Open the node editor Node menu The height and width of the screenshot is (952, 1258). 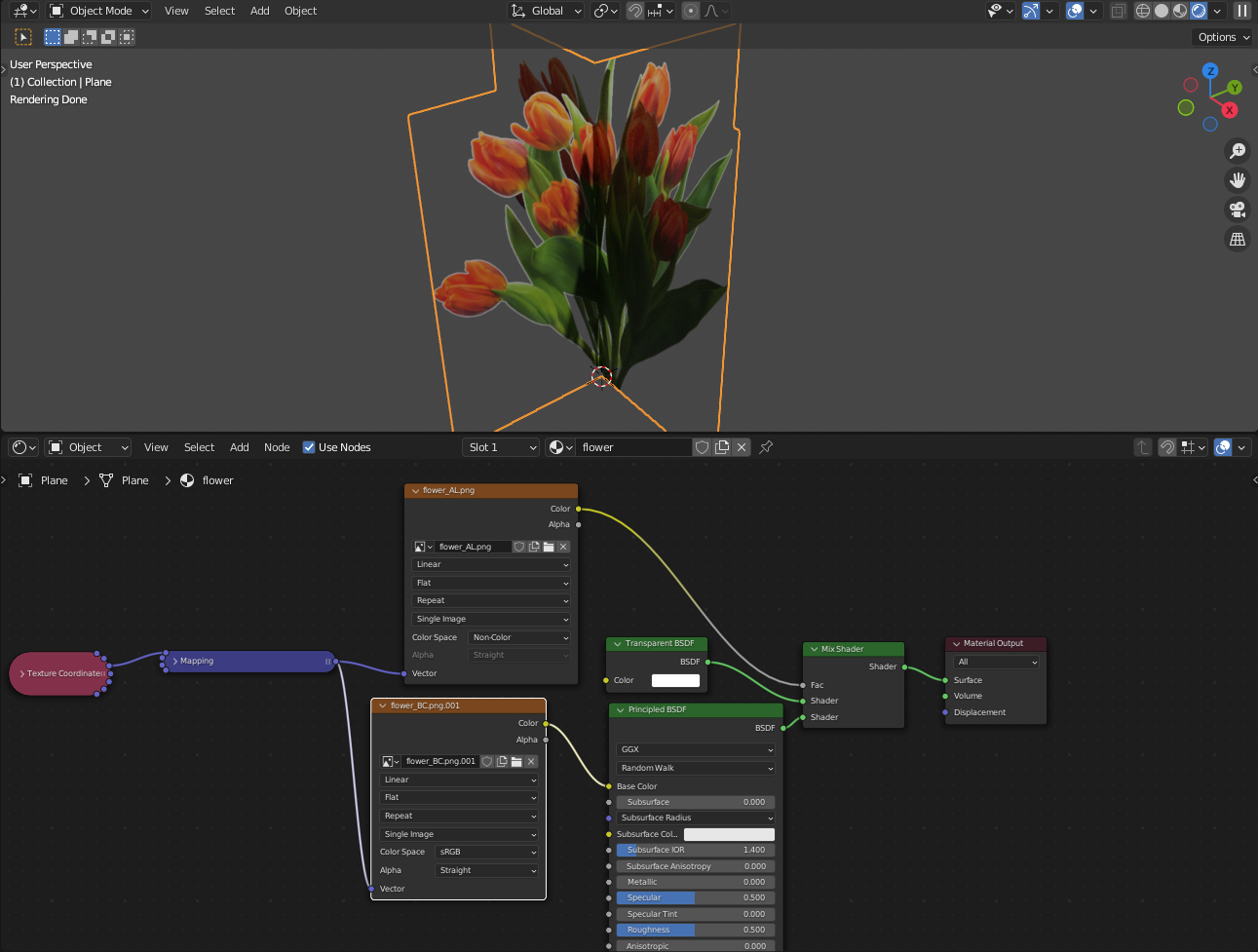(x=277, y=447)
